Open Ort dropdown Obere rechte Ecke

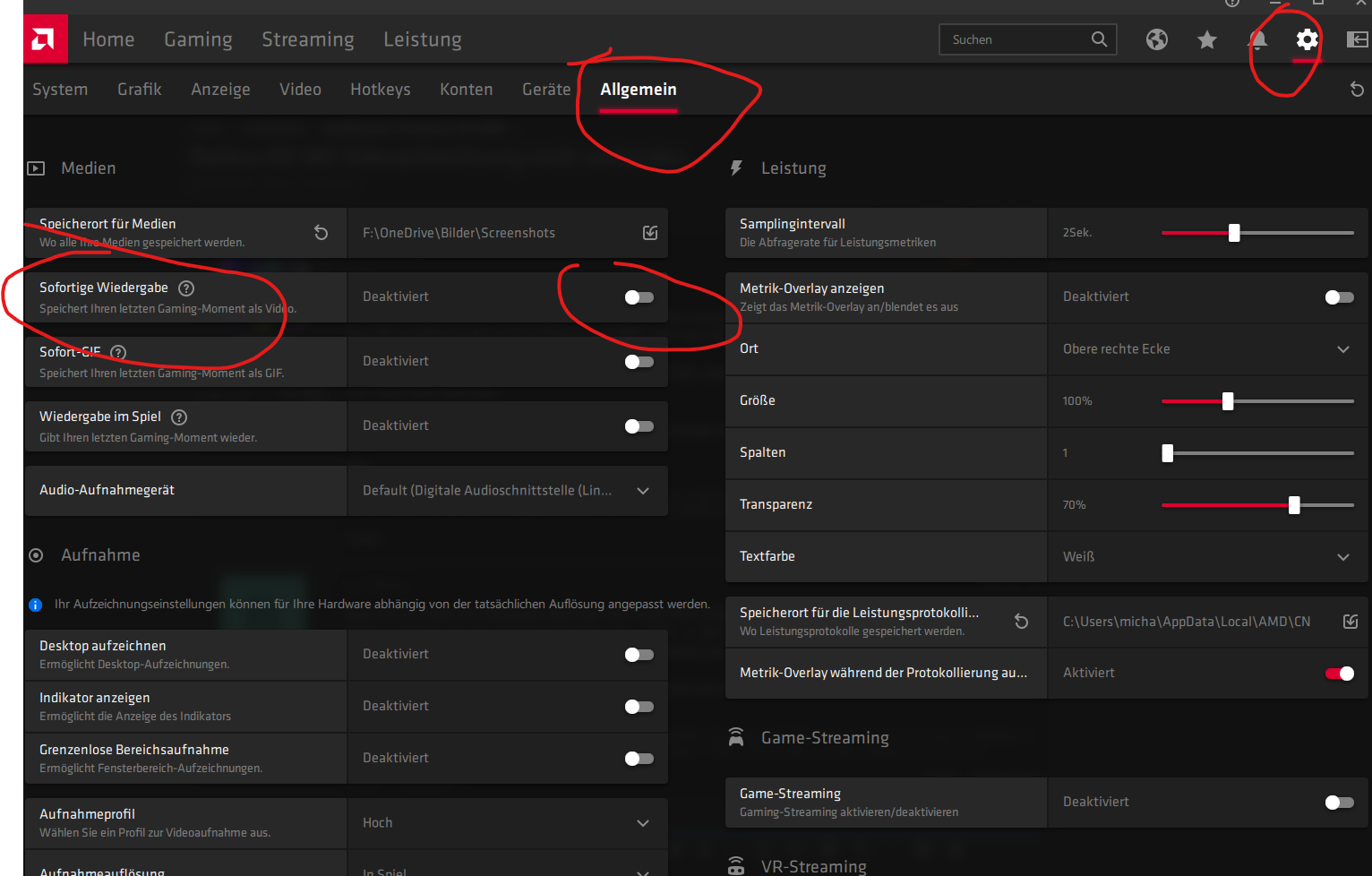coord(1208,349)
